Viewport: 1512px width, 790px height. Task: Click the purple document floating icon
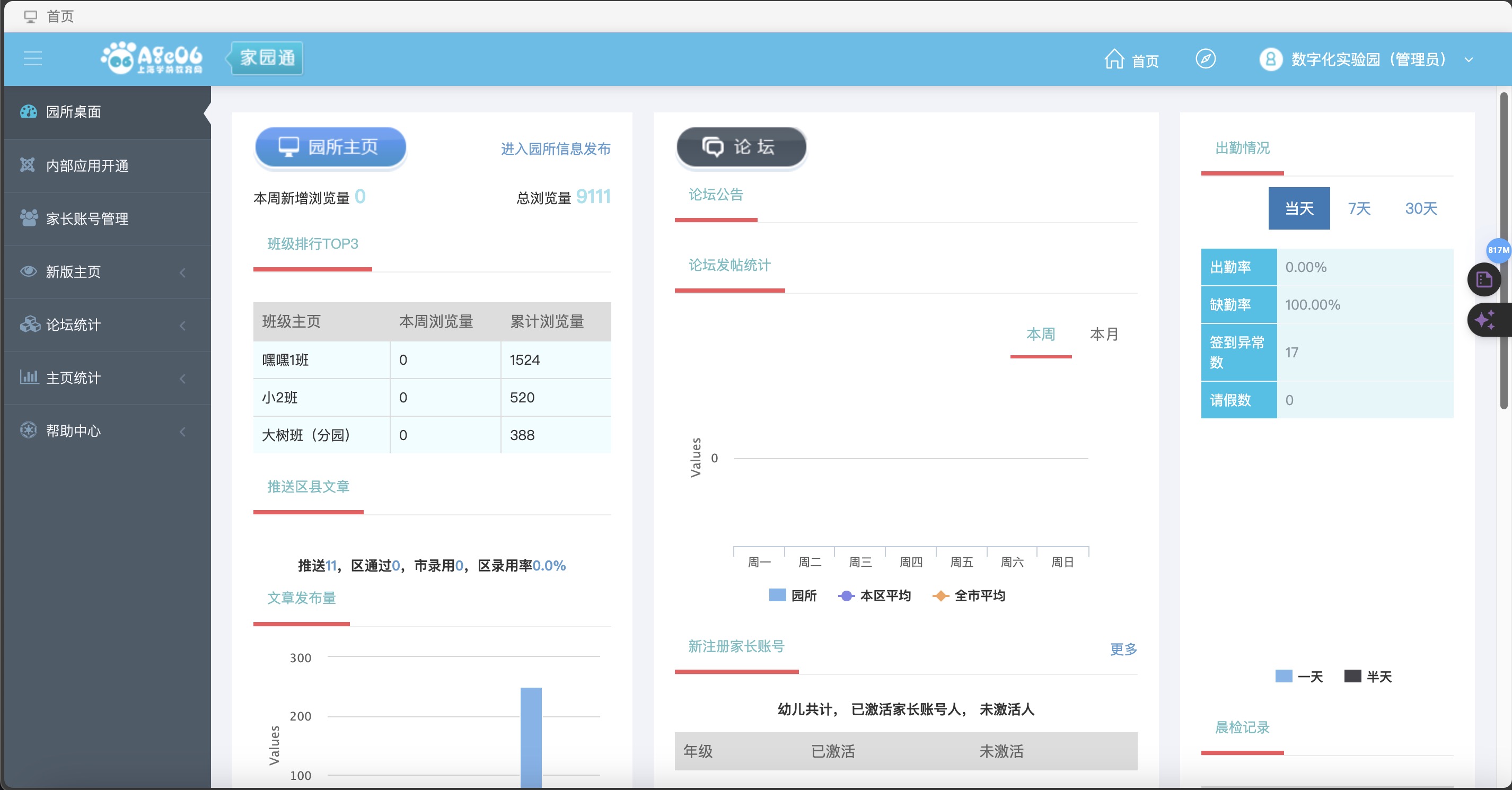point(1484,279)
